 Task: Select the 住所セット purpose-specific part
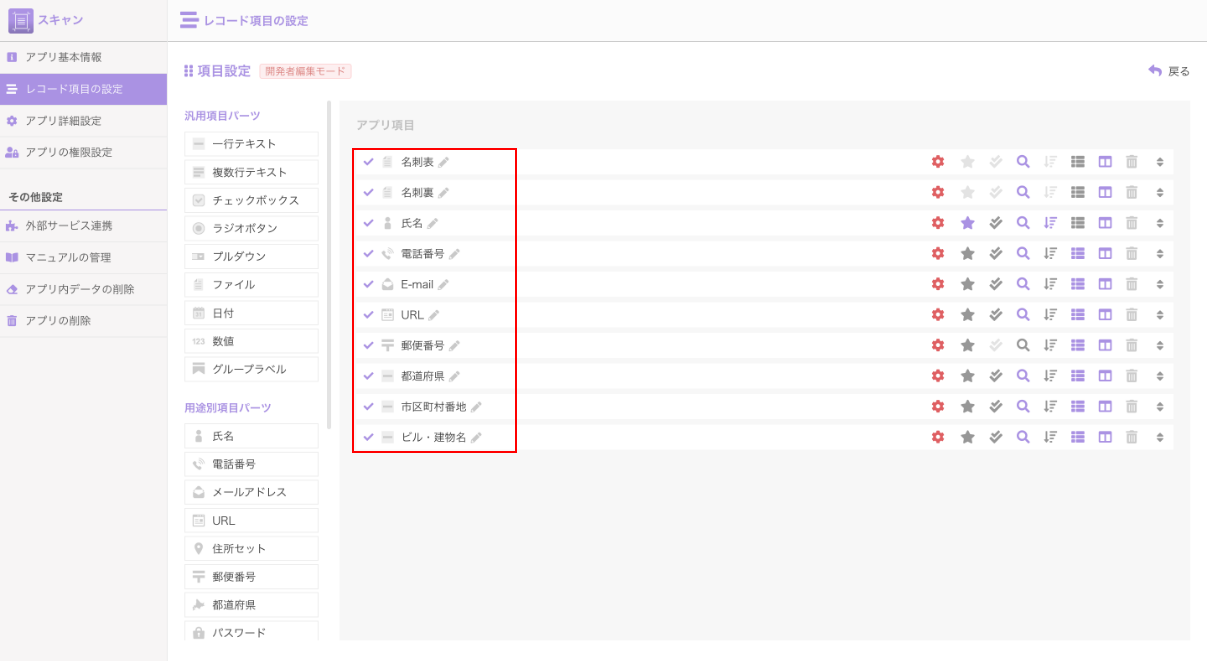point(251,549)
